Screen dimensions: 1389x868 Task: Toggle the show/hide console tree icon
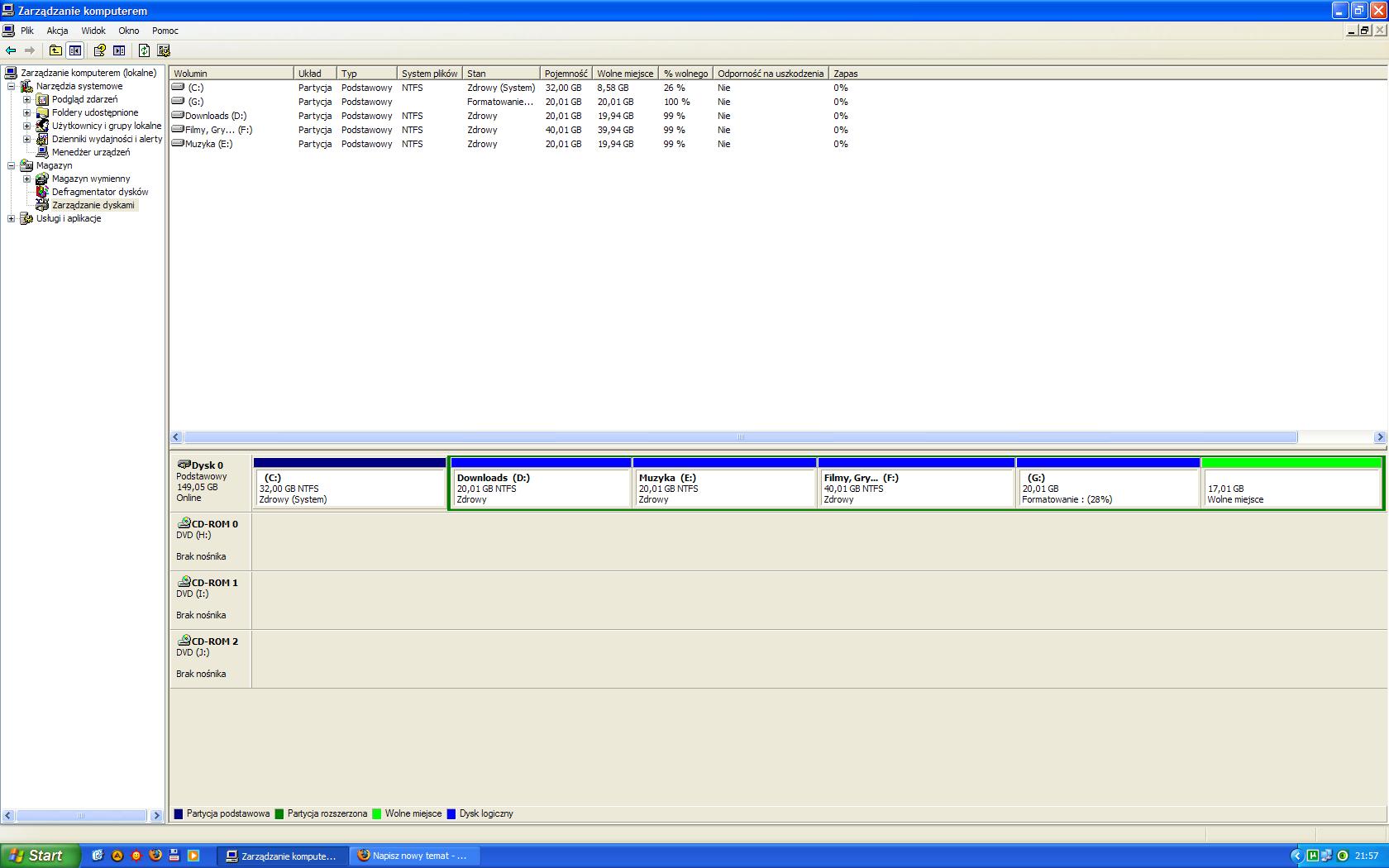coord(75,50)
